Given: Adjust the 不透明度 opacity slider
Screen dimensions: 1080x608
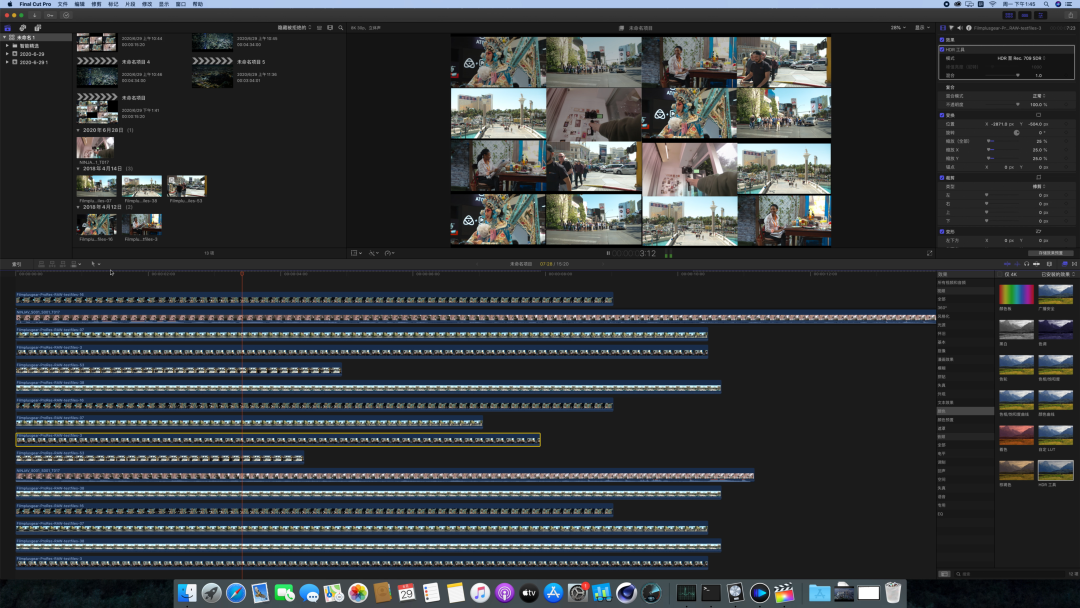Looking at the screenshot, I should pos(1002,105).
